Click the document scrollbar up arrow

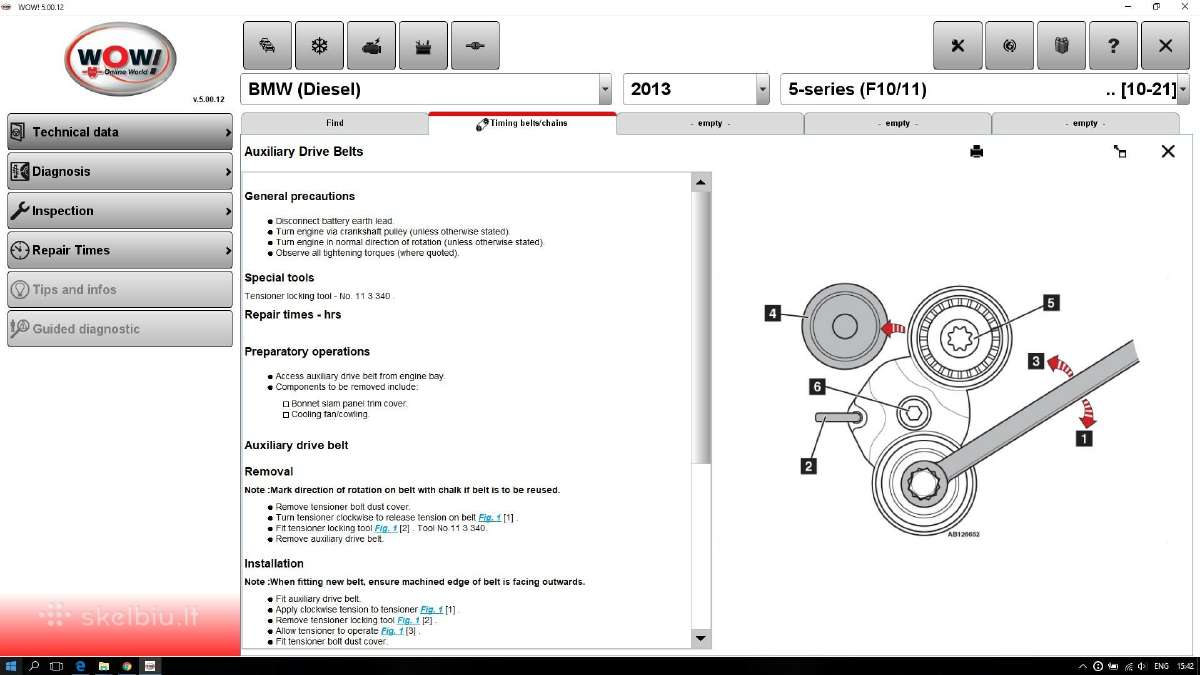(x=701, y=182)
